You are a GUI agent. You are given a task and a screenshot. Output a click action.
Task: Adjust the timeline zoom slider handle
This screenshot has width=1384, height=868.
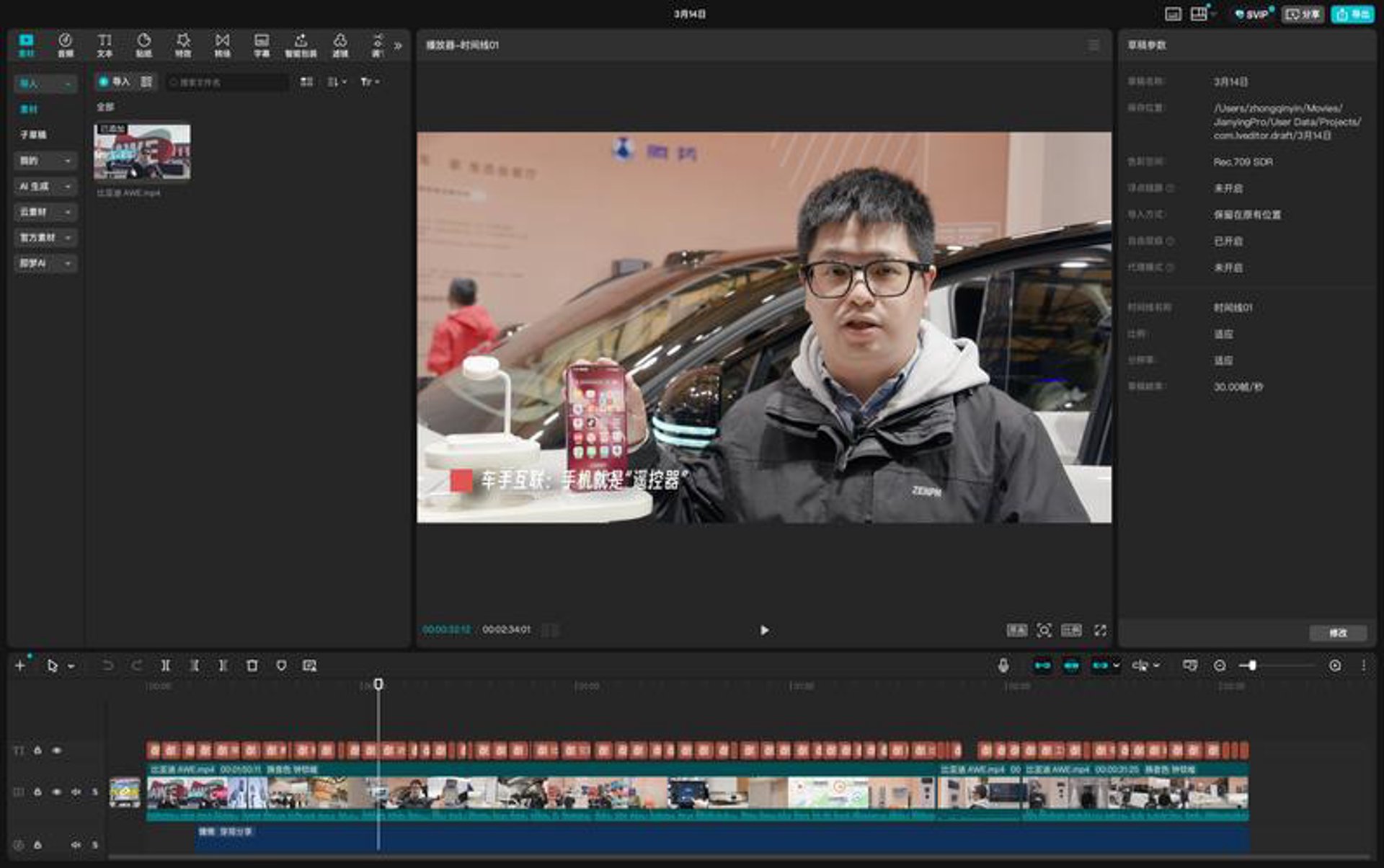tap(1253, 665)
